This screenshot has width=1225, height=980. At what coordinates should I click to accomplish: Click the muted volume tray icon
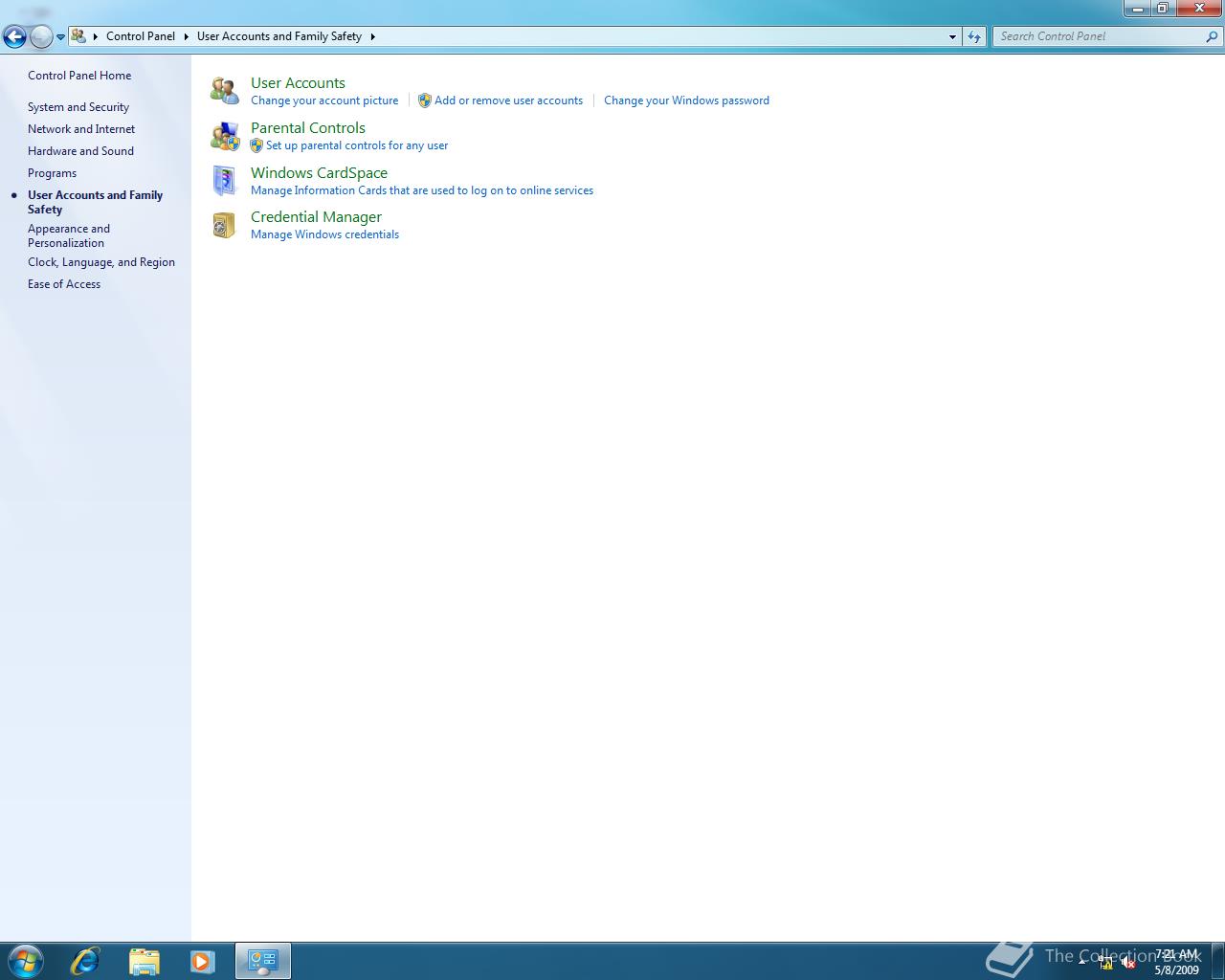pyautogui.click(x=1128, y=963)
